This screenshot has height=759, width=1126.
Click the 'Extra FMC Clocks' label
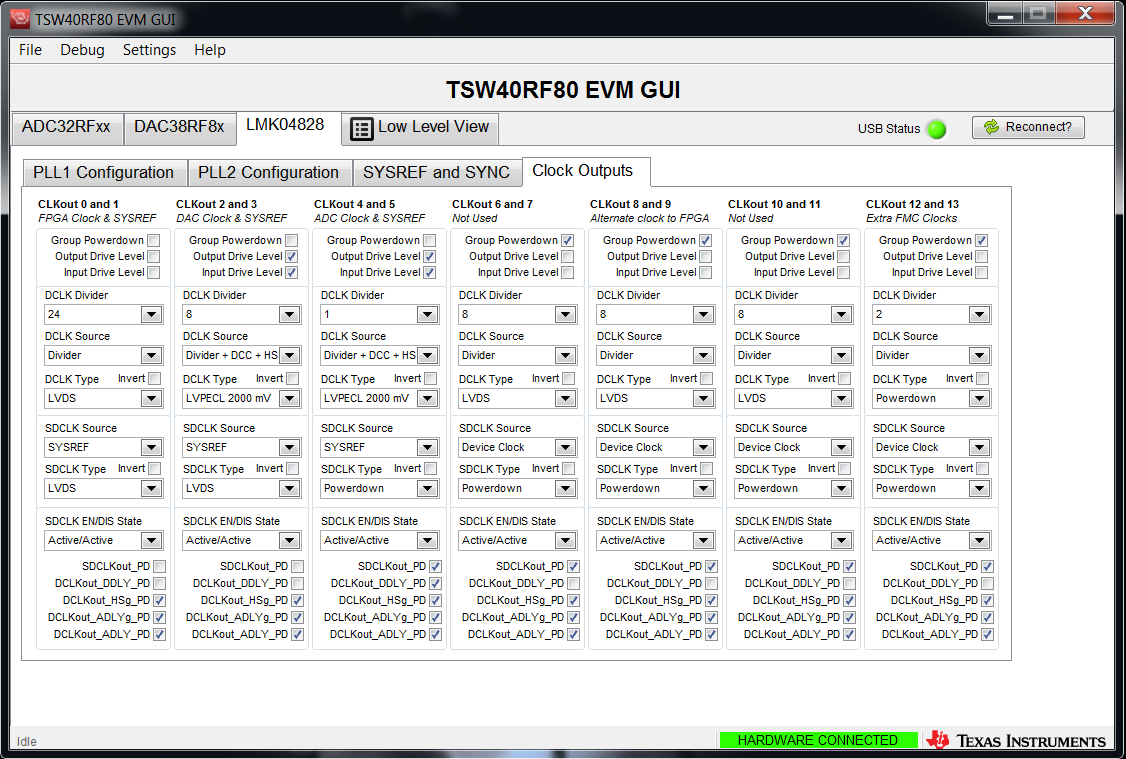click(911, 218)
